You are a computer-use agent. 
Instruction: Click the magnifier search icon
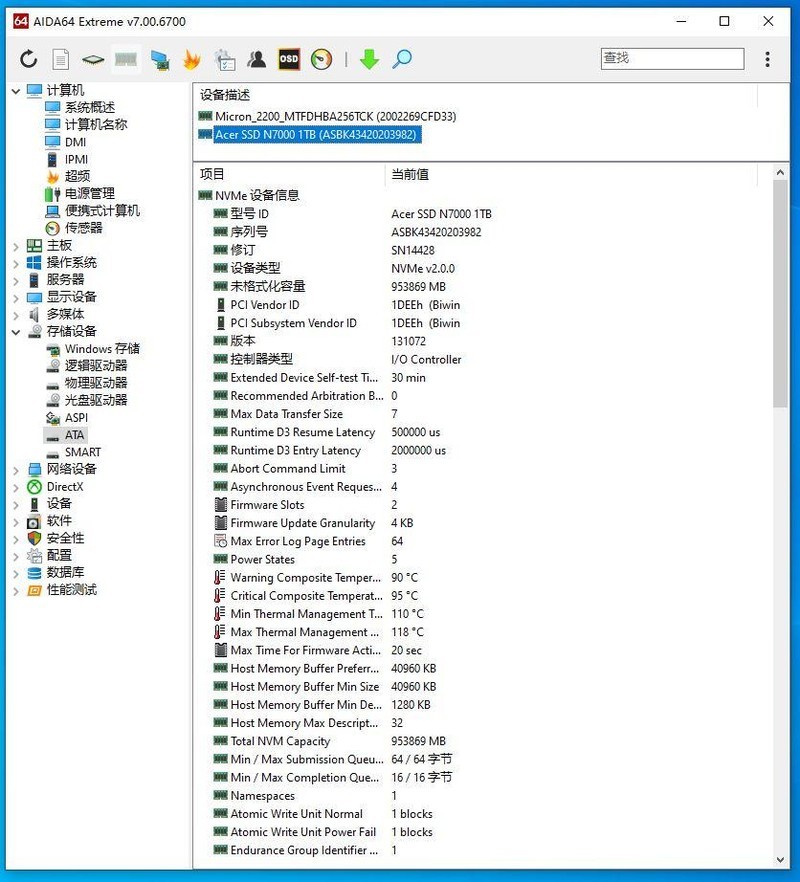[400, 59]
